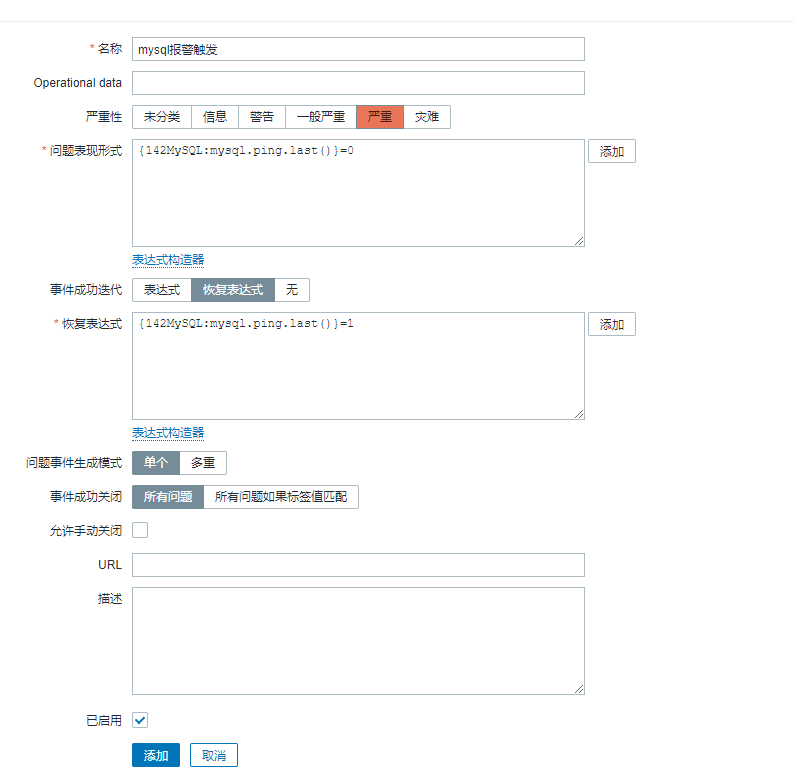Click 添加 next to problem expression
794x773 pixels.
click(x=612, y=151)
